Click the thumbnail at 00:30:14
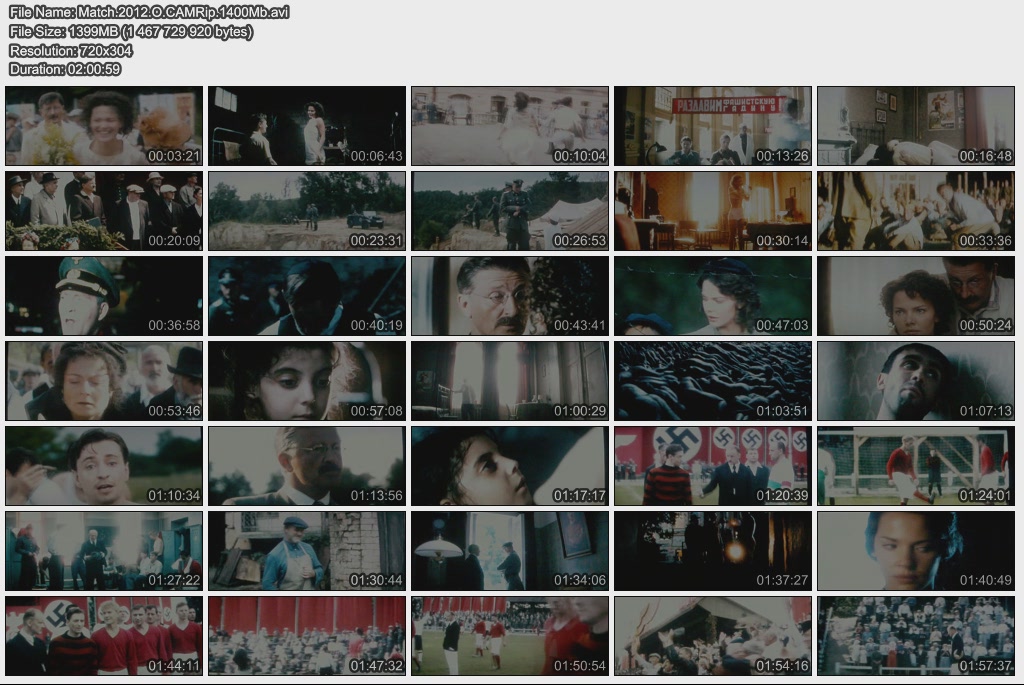This screenshot has height=685, width=1024. pos(713,211)
